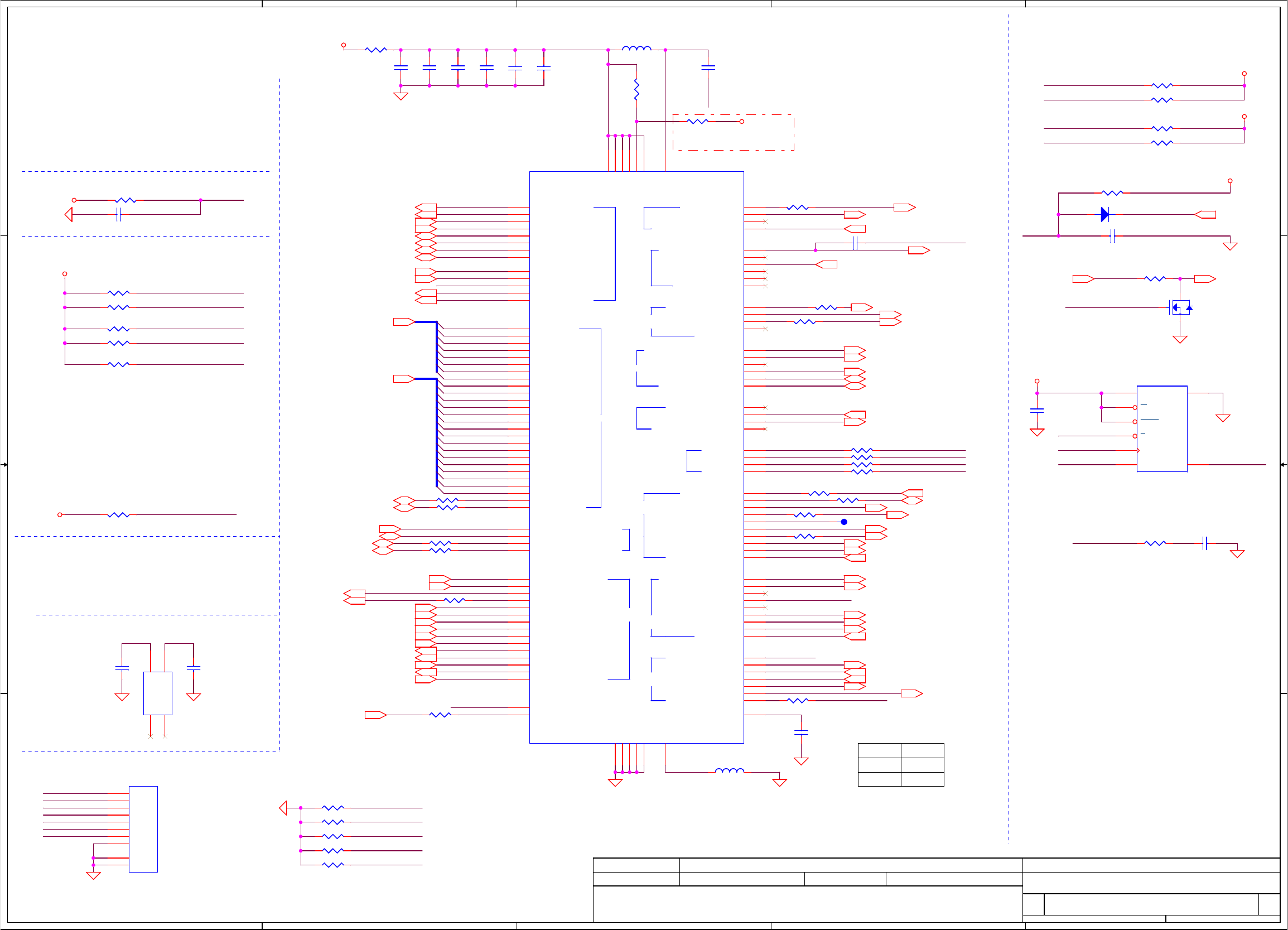
Task: Click the solid blue diode symbol
Action: click(x=1104, y=214)
